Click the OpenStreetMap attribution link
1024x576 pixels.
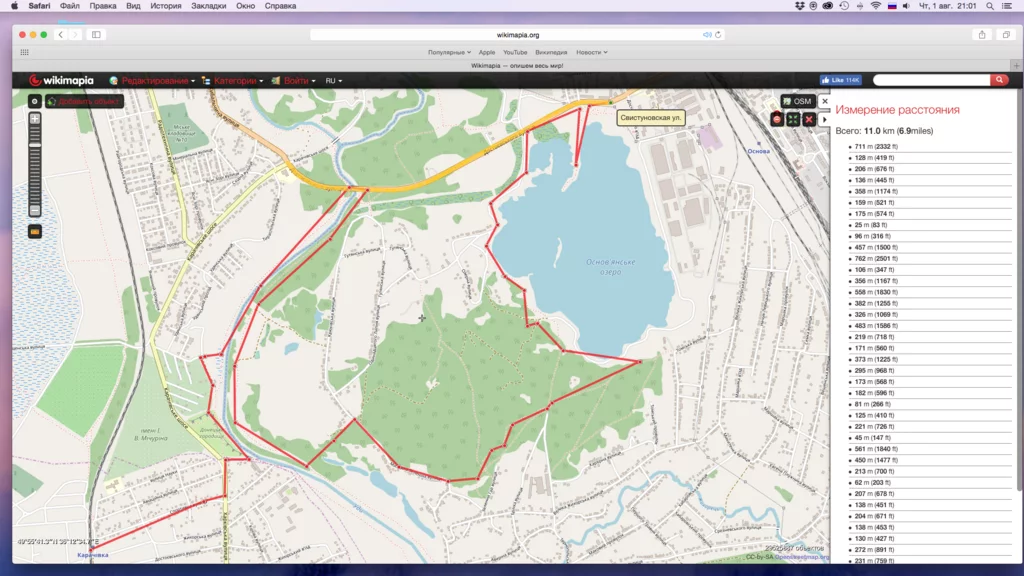click(x=801, y=557)
